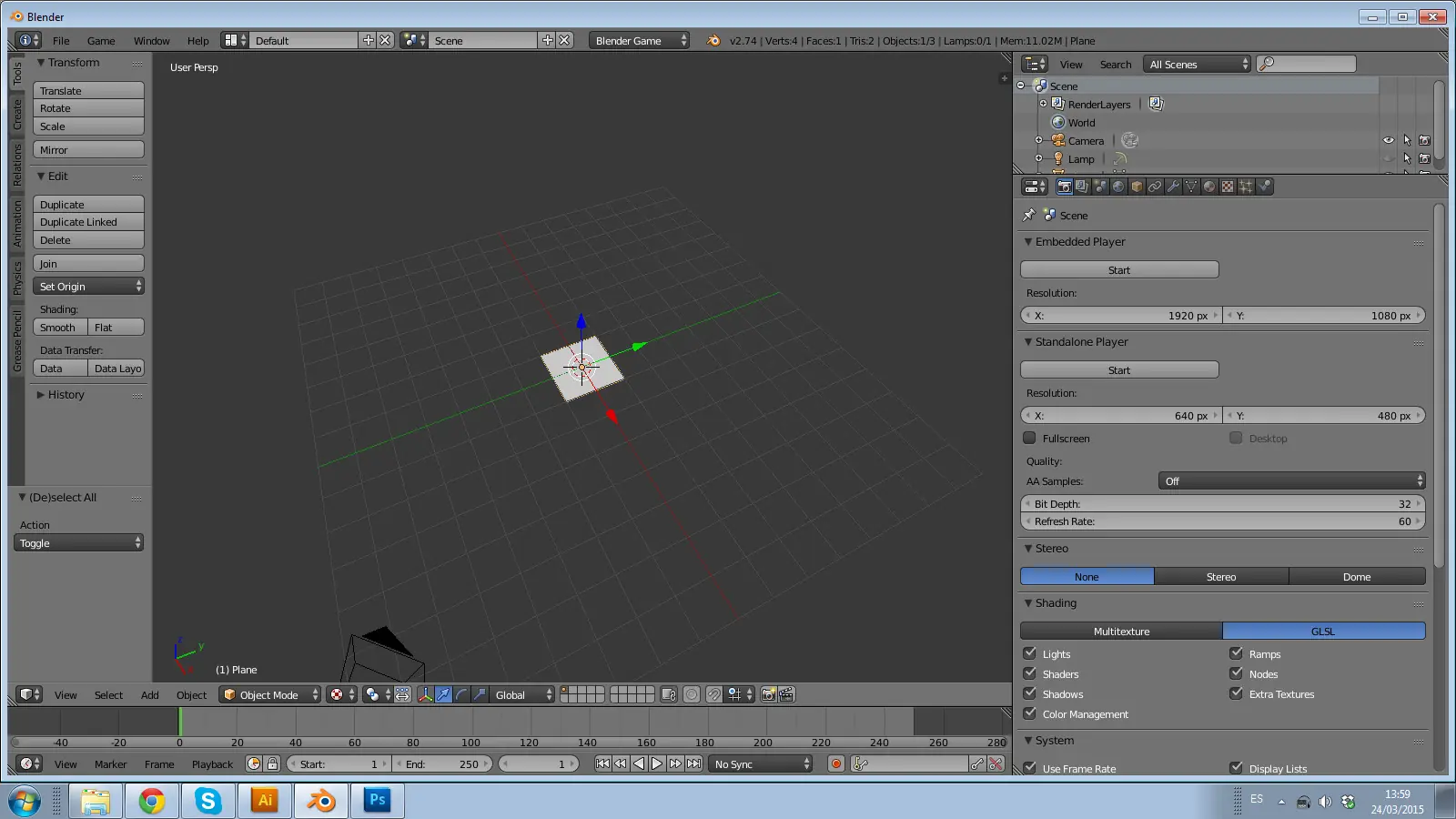Screen dimensions: 1456x819
Task: Select the Translate manipulator arrow icon
Action: [443, 694]
